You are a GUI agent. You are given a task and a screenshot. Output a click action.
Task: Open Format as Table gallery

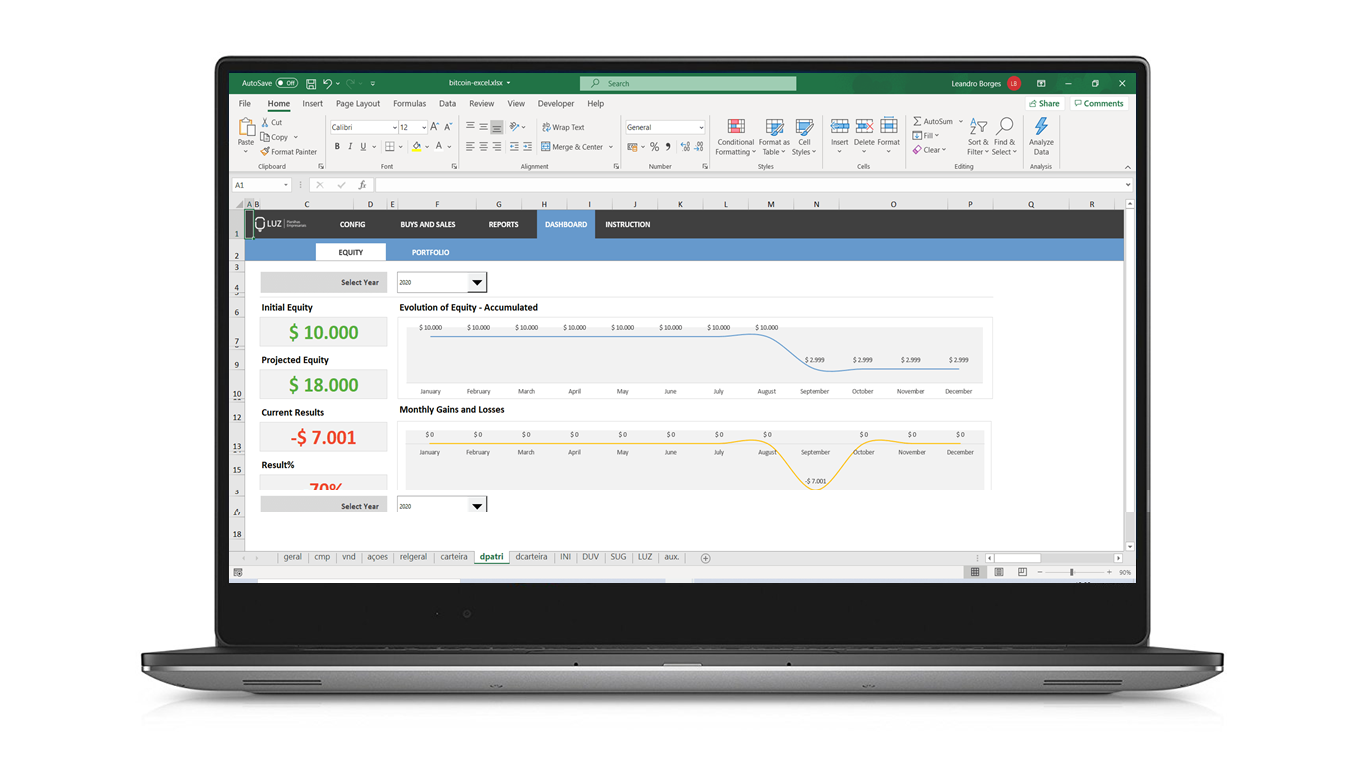tap(774, 137)
